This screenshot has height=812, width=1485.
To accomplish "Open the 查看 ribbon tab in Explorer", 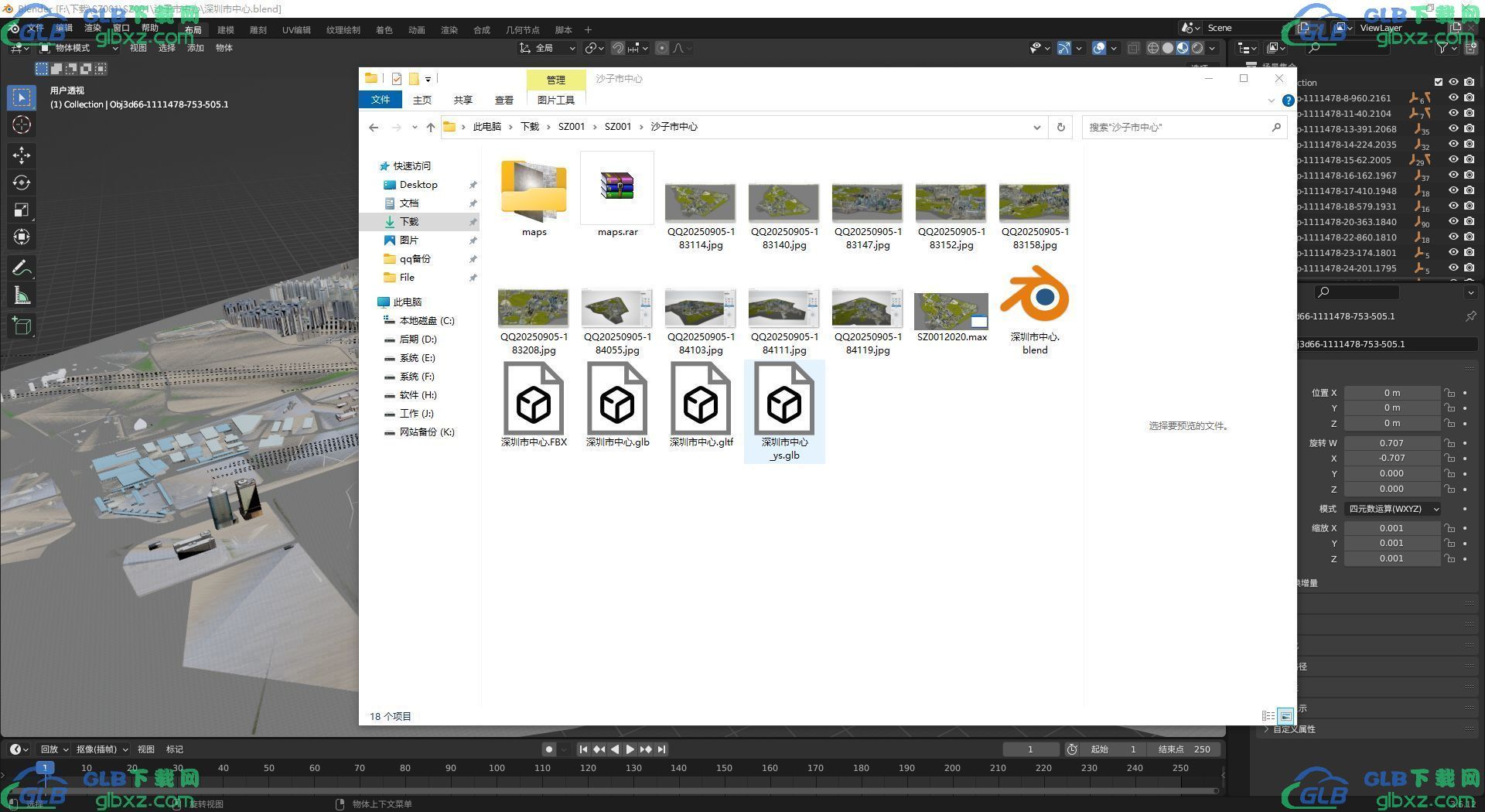I will (x=504, y=100).
